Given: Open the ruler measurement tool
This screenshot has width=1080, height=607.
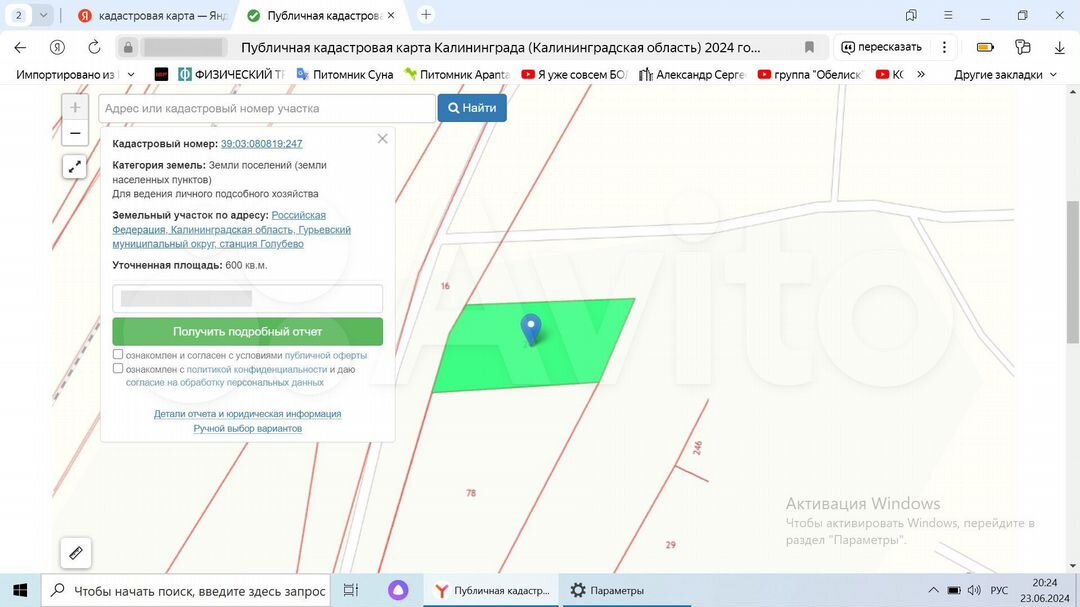Looking at the screenshot, I should pyautogui.click(x=75, y=552).
